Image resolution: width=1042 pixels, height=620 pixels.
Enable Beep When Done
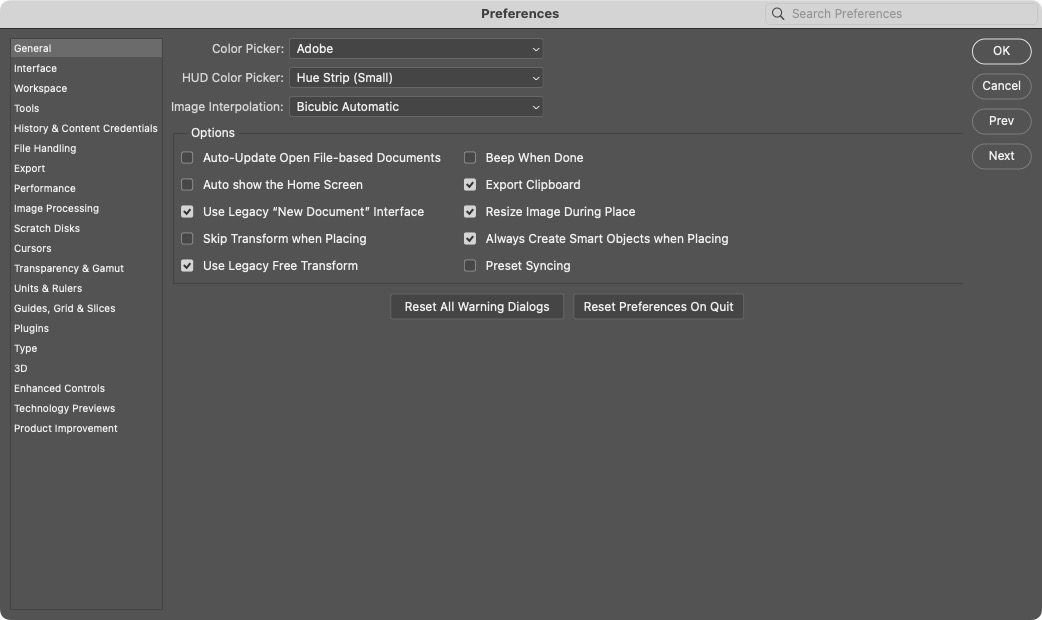470,157
